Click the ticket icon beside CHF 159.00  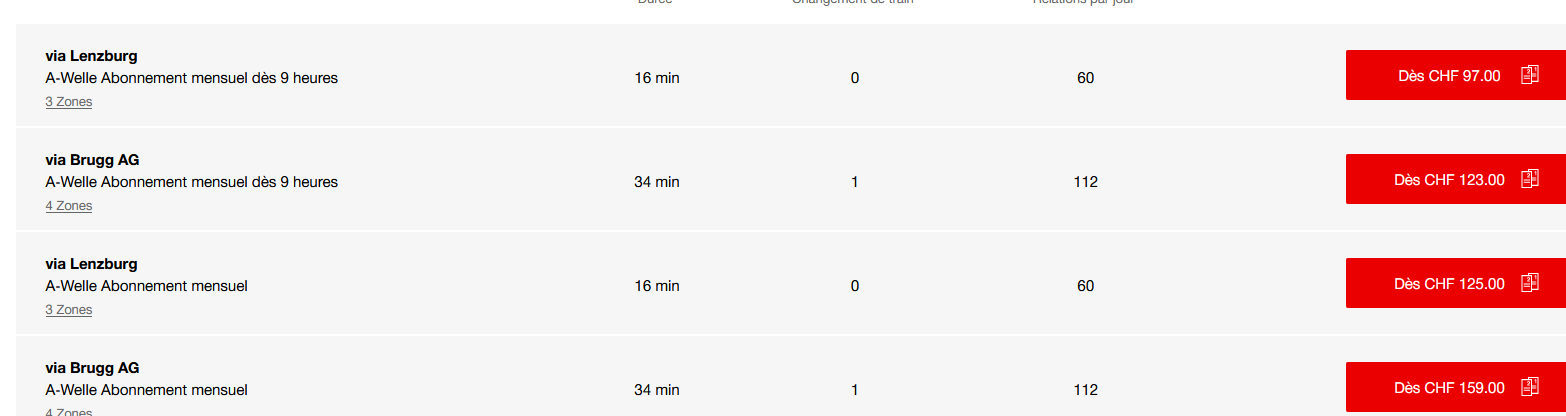[1529, 387]
